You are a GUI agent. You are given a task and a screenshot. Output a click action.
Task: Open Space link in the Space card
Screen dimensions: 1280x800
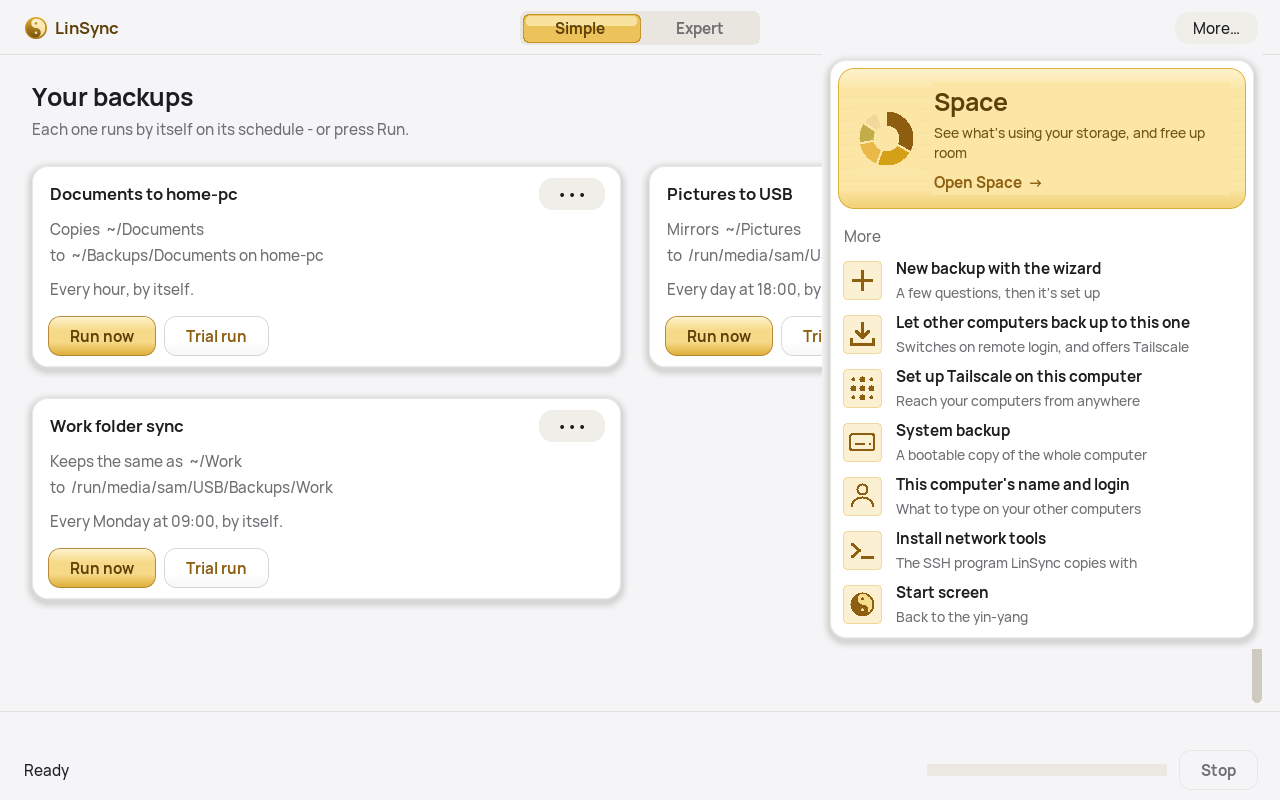[x=988, y=182]
